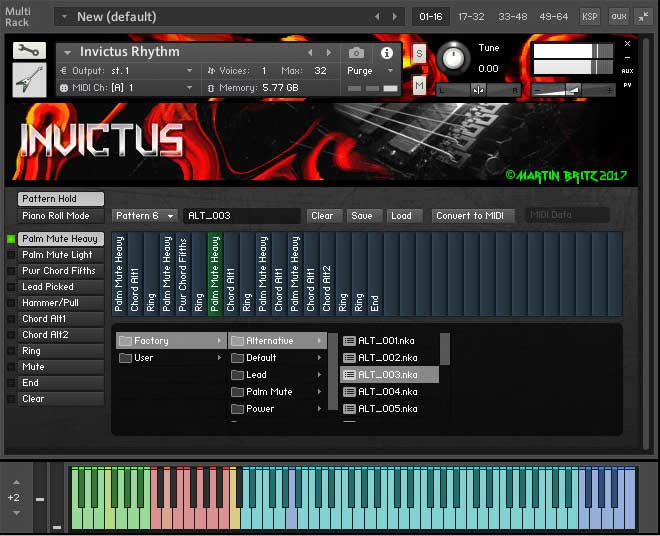Switch to the 17-32 rack page tab
The image size is (660, 536).
[x=473, y=16]
